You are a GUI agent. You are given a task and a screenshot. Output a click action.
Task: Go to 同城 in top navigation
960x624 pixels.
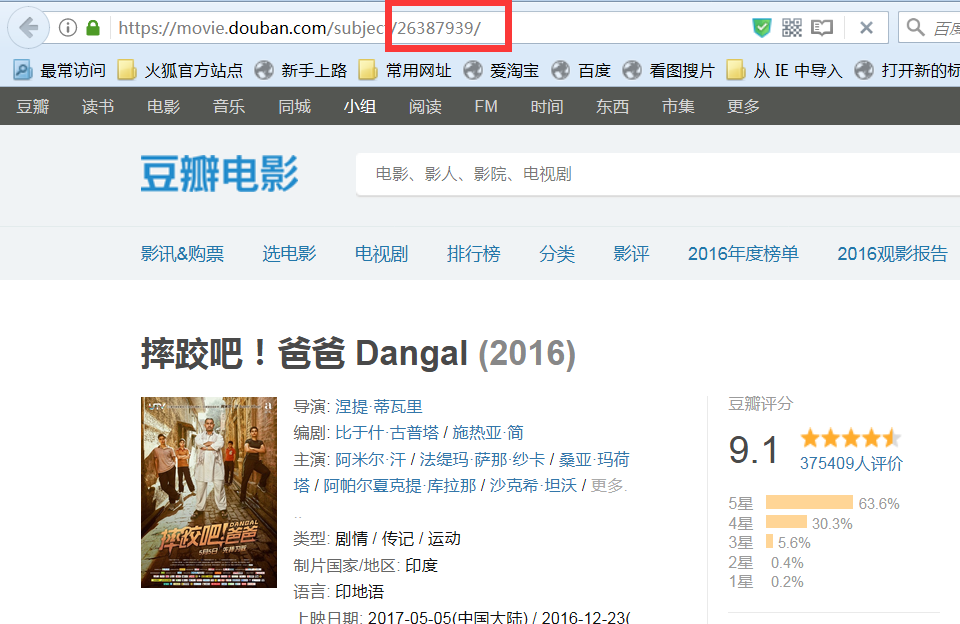click(294, 107)
